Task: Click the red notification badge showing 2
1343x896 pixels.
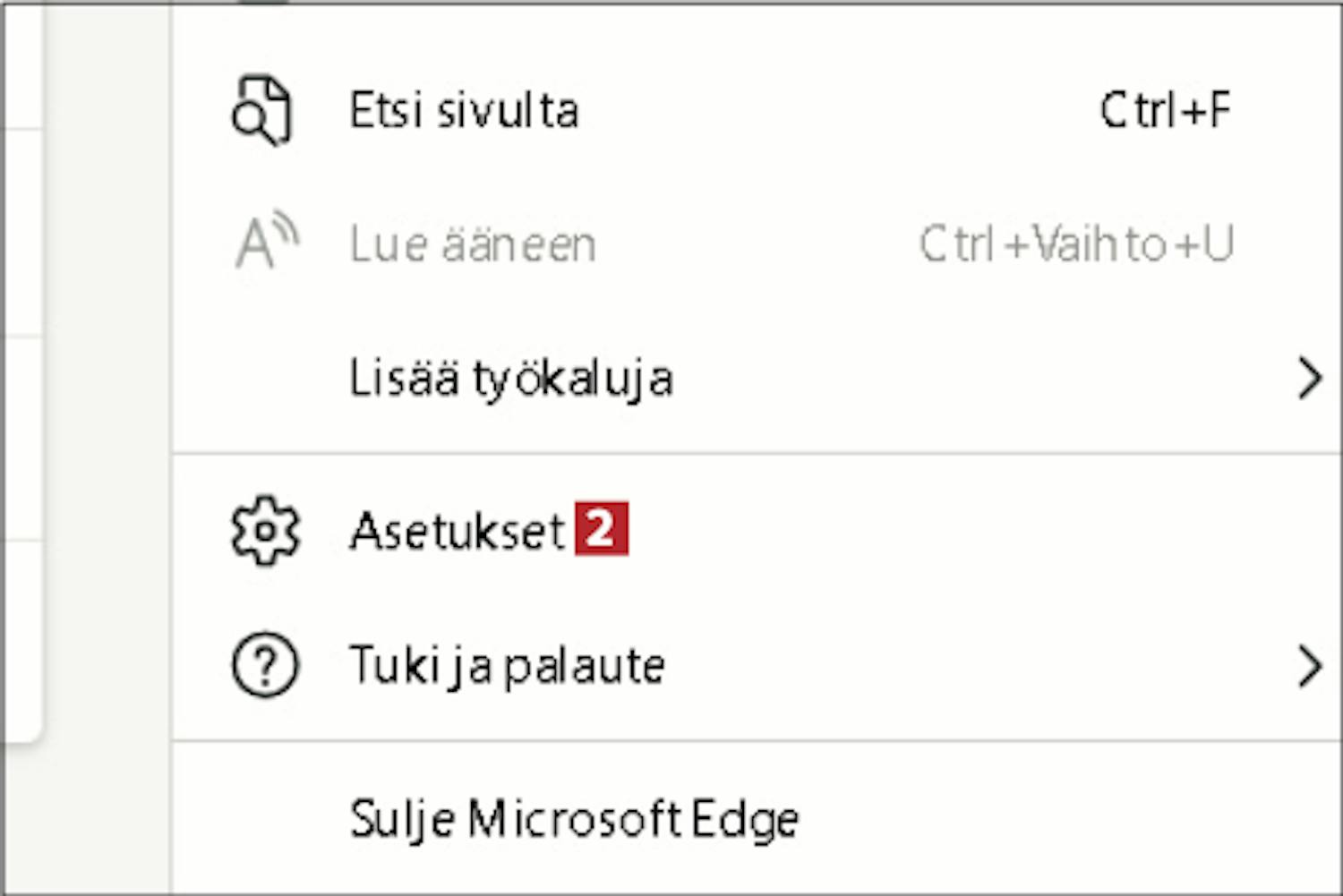Action: (x=602, y=529)
